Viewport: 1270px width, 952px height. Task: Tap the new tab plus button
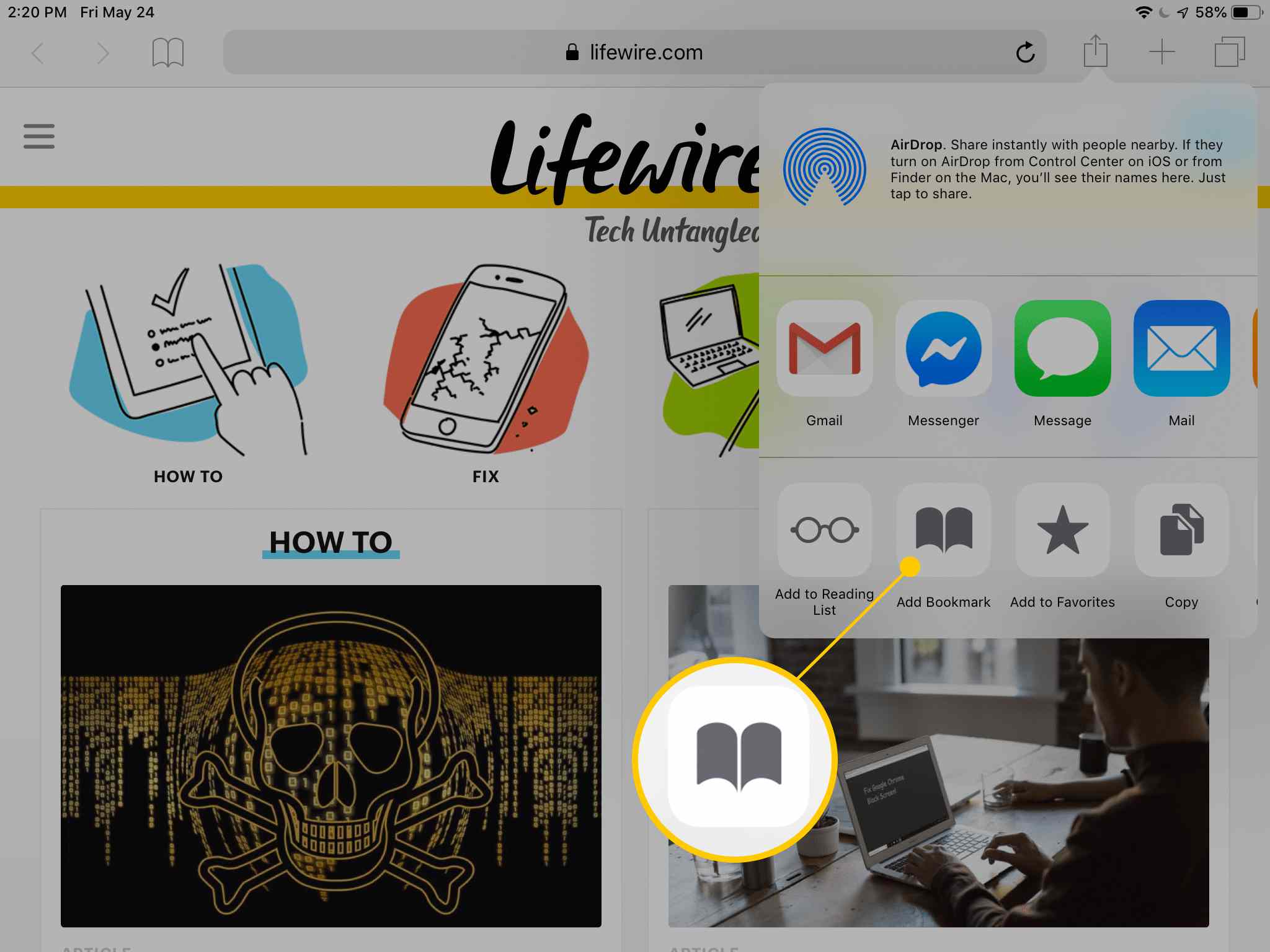[1162, 51]
